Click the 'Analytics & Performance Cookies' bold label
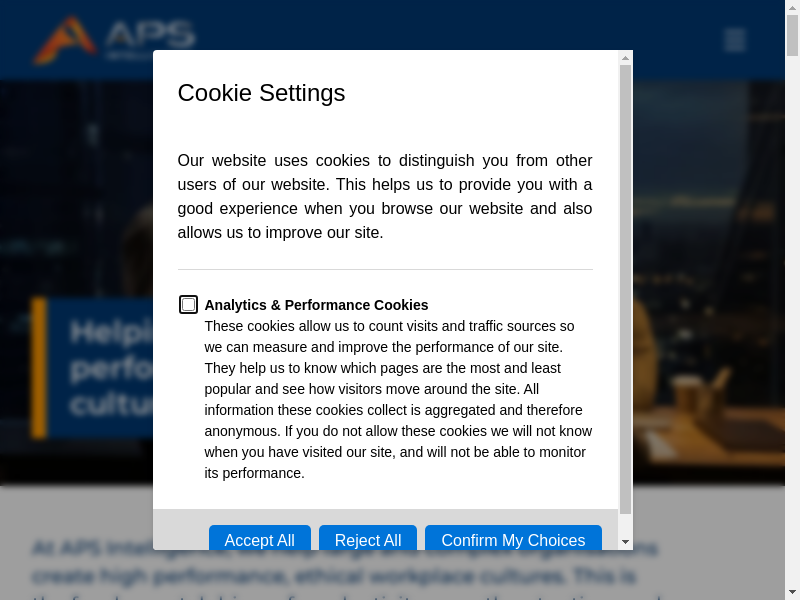Screen dimensions: 800x600 click(316, 305)
